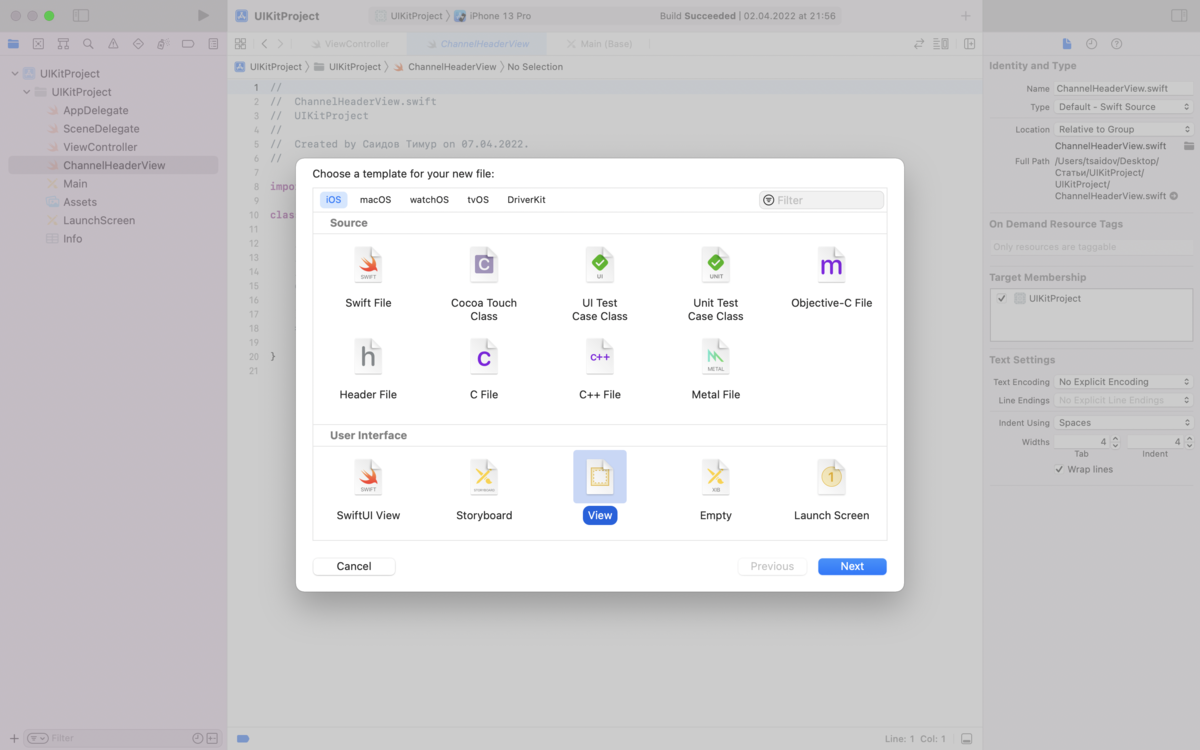Open the Type Default - Swift Source dropdown
This screenshot has height=750, width=1200.
(1124, 107)
